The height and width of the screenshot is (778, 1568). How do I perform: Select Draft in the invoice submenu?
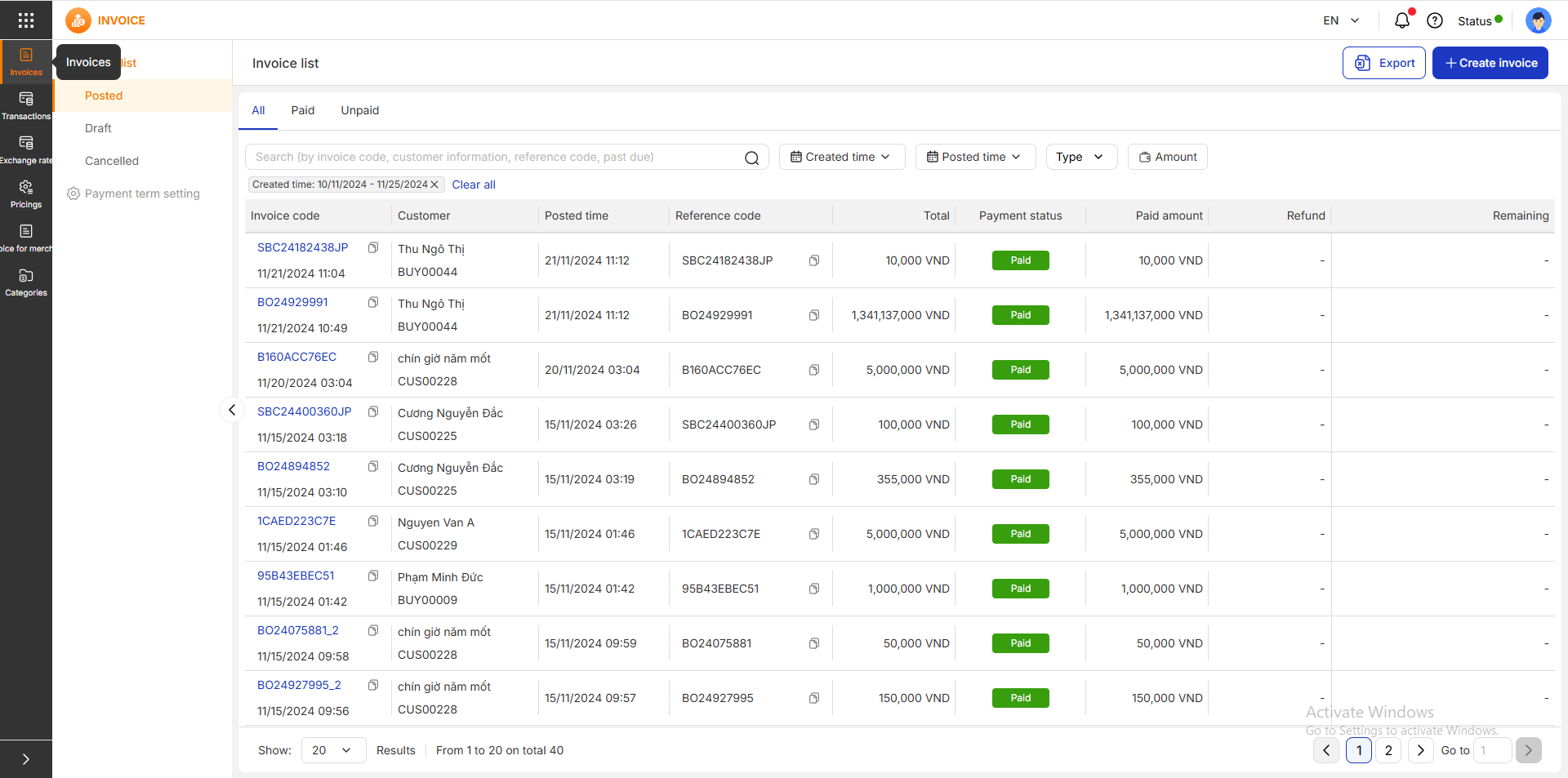click(x=98, y=128)
